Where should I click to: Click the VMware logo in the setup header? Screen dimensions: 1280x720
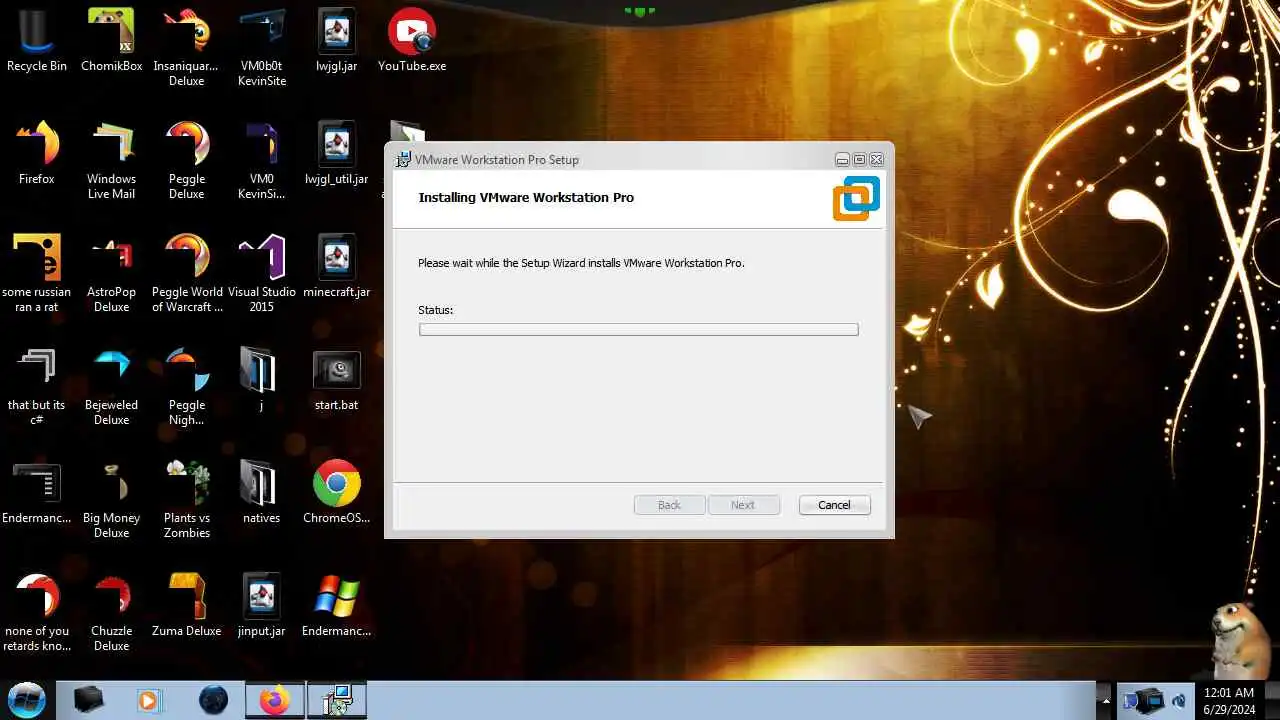pos(856,198)
